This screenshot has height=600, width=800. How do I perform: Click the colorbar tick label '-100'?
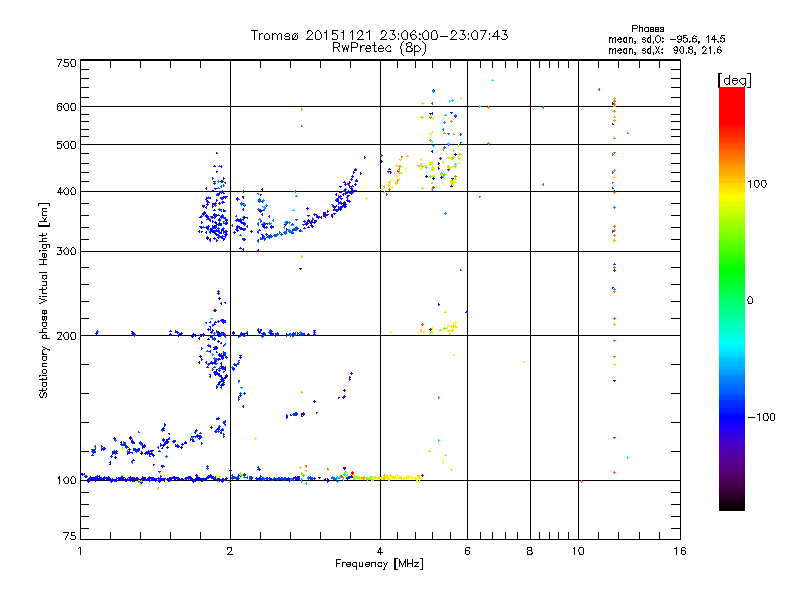(762, 417)
